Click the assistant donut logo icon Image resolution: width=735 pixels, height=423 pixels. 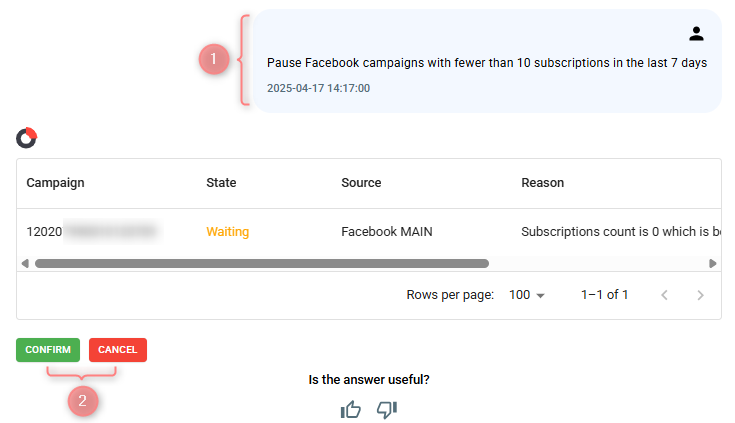[27, 138]
